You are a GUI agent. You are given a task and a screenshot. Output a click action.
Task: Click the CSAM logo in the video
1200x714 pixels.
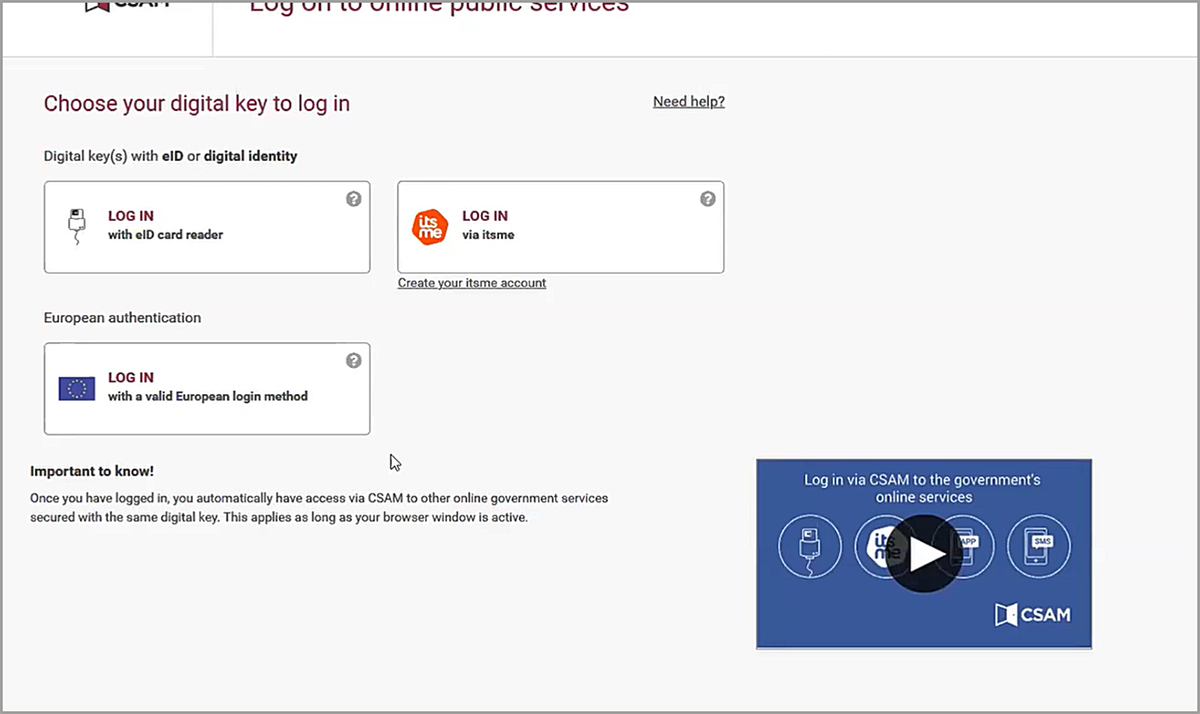tap(1033, 615)
